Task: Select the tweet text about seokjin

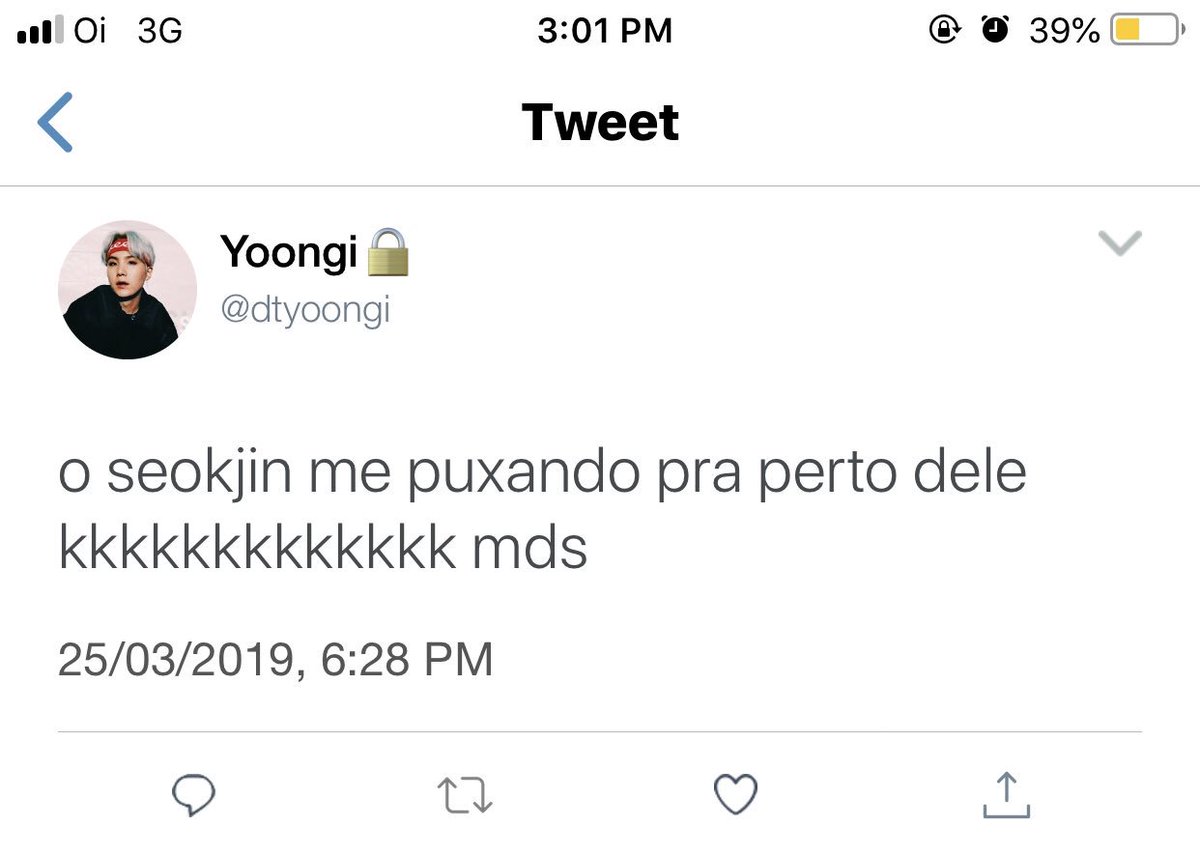Action: coord(543,512)
